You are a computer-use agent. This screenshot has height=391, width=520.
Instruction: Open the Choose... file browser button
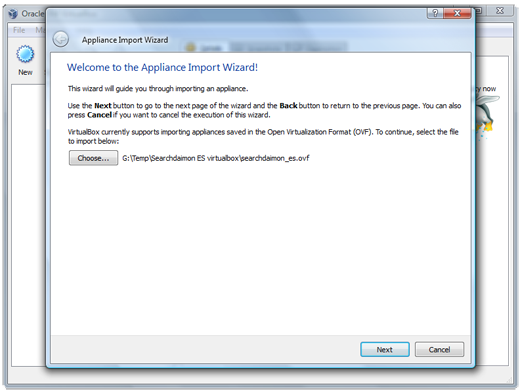point(93,158)
